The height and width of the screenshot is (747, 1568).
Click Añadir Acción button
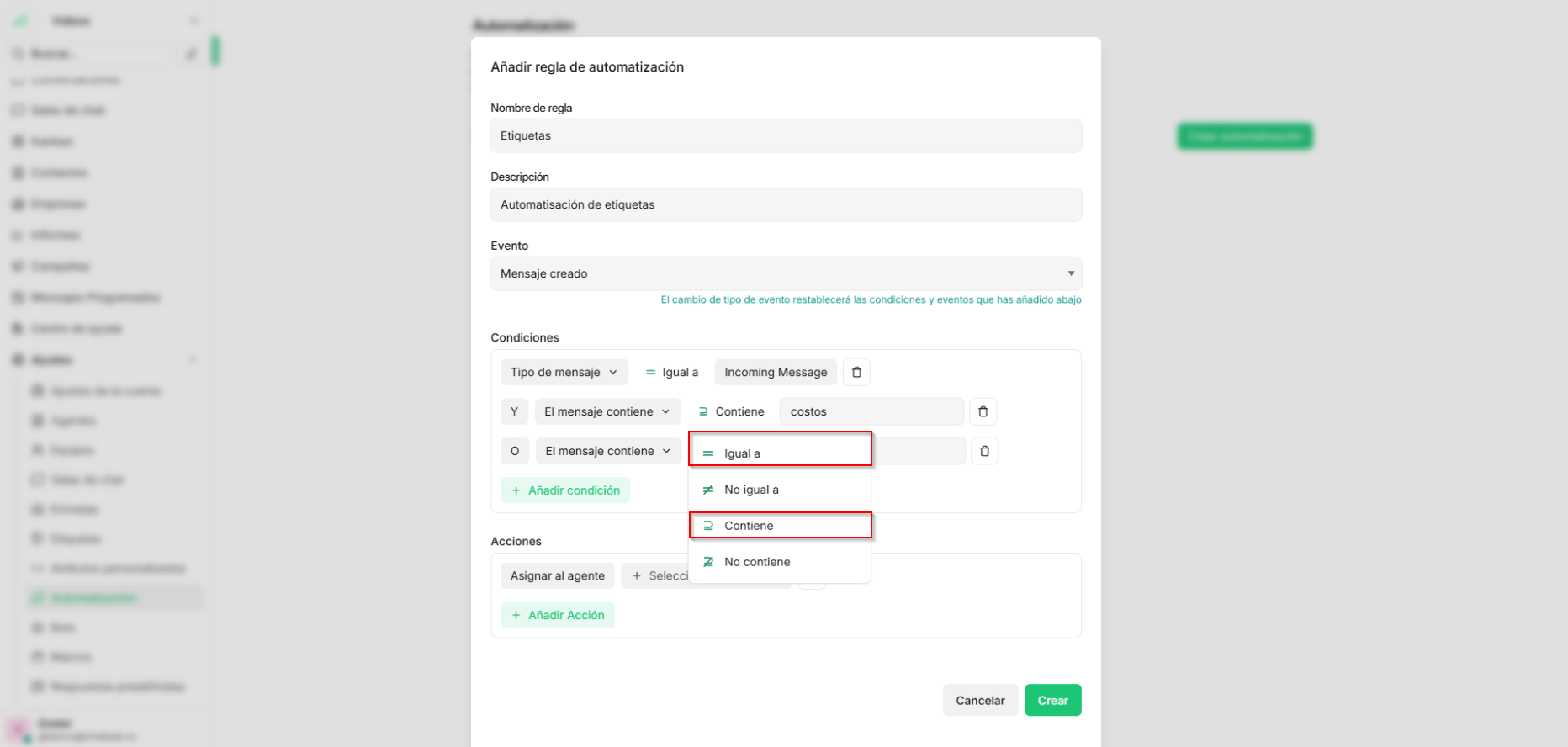click(x=558, y=615)
